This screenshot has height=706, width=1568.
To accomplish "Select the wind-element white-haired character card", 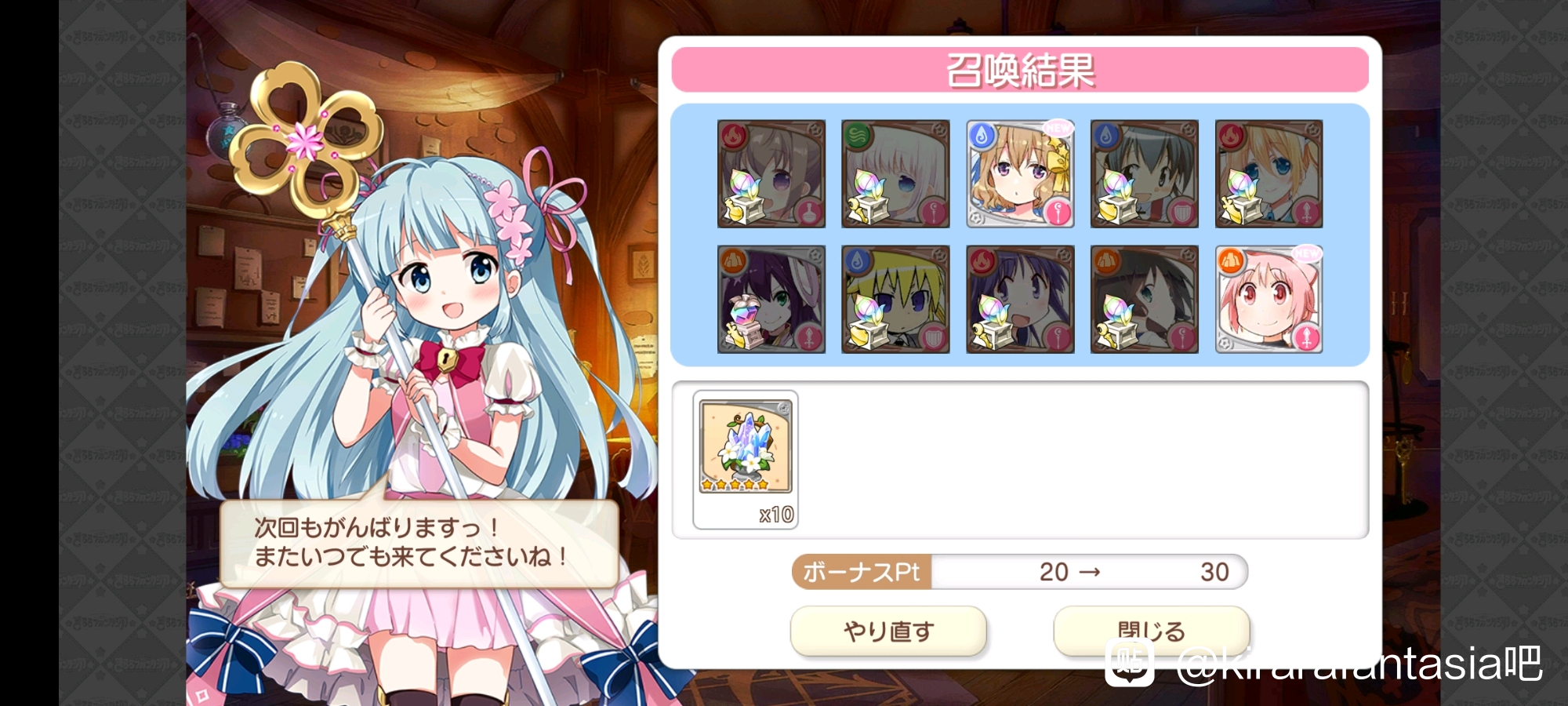I will [x=895, y=173].
